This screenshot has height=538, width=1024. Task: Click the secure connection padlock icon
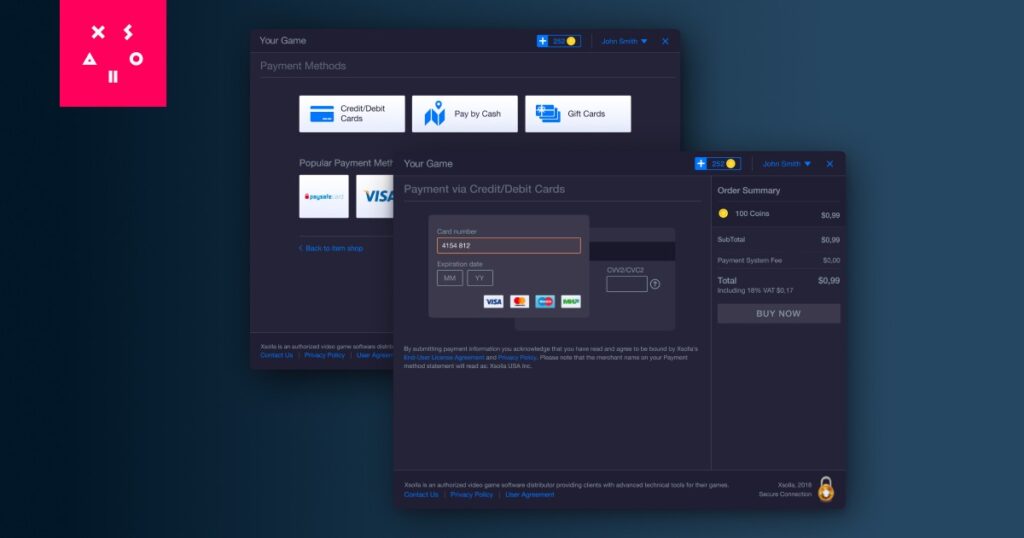click(826, 489)
